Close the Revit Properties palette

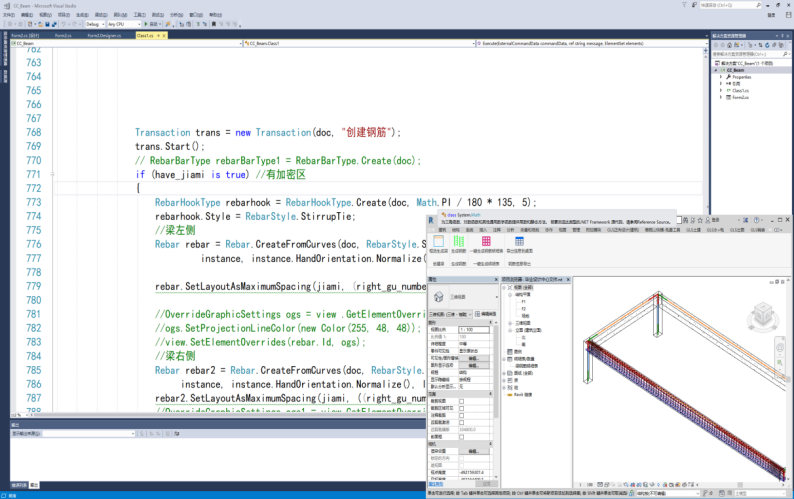point(496,280)
